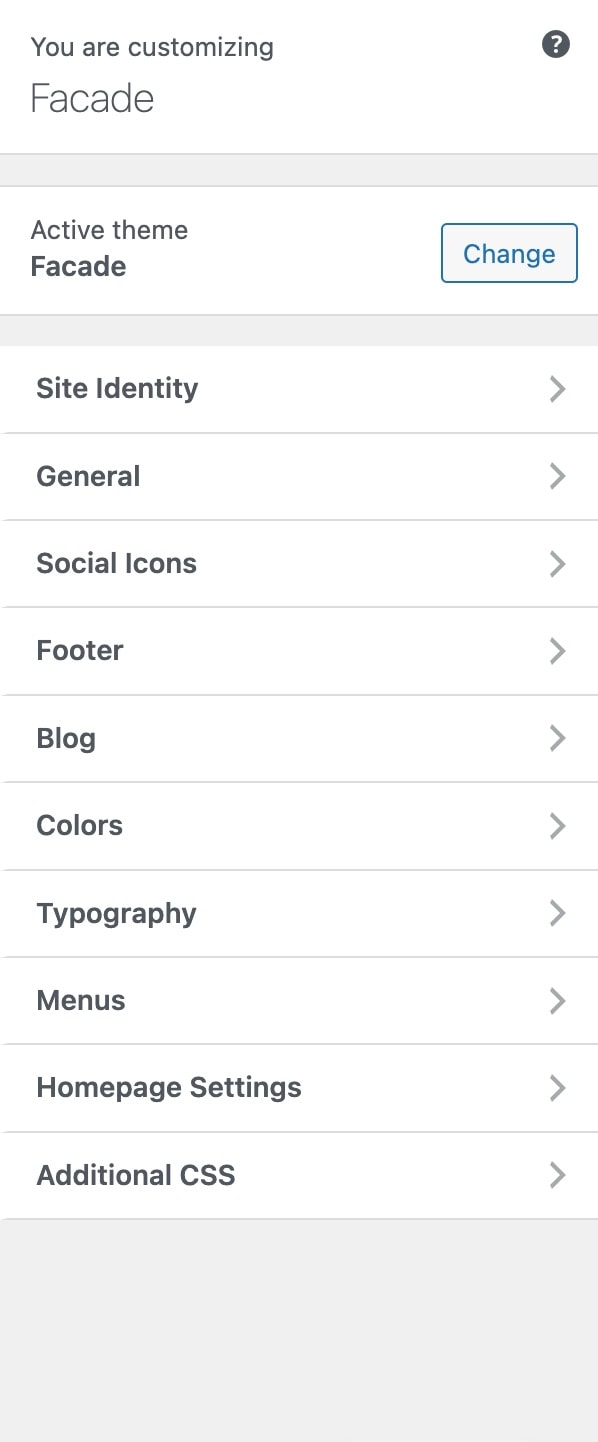Open the Blog settings section

point(299,739)
